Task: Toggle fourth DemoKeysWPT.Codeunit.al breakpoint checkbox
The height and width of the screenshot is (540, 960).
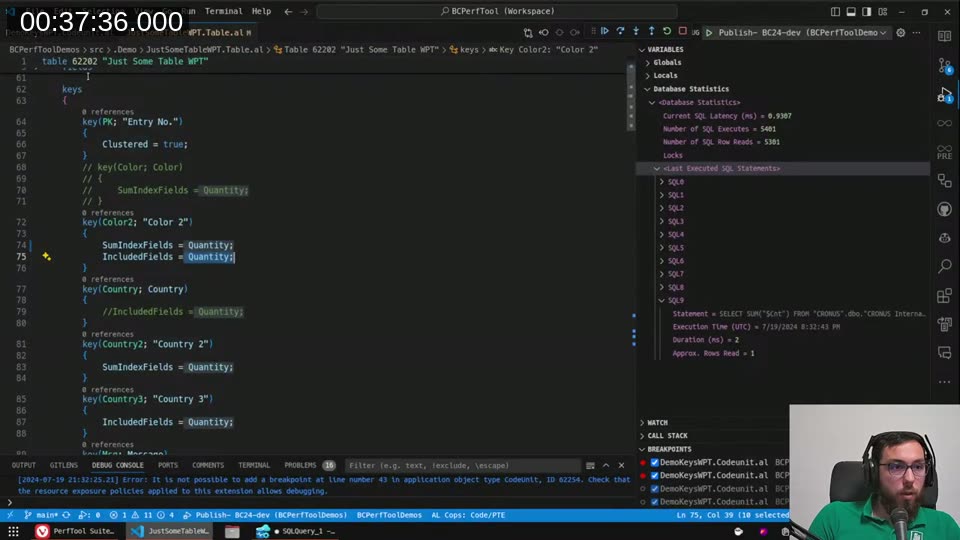Action: click(x=654, y=501)
